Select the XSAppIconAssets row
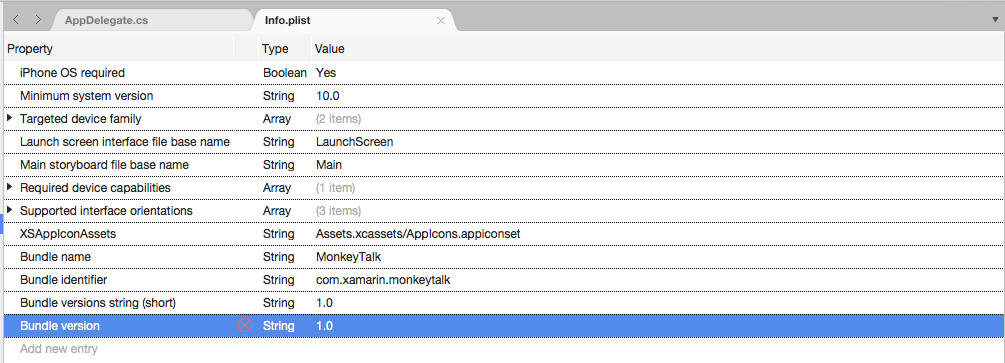The image size is (1005, 363). (x=503, y=234)
